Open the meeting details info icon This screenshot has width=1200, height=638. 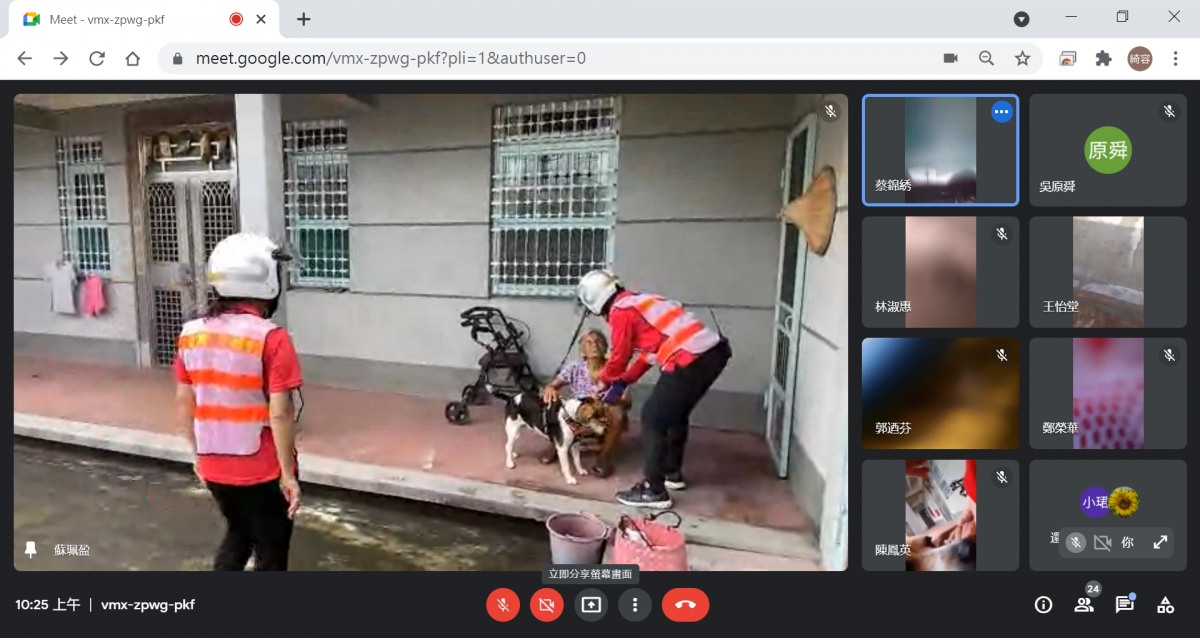pyautogui.click(x=1043, y=604)
